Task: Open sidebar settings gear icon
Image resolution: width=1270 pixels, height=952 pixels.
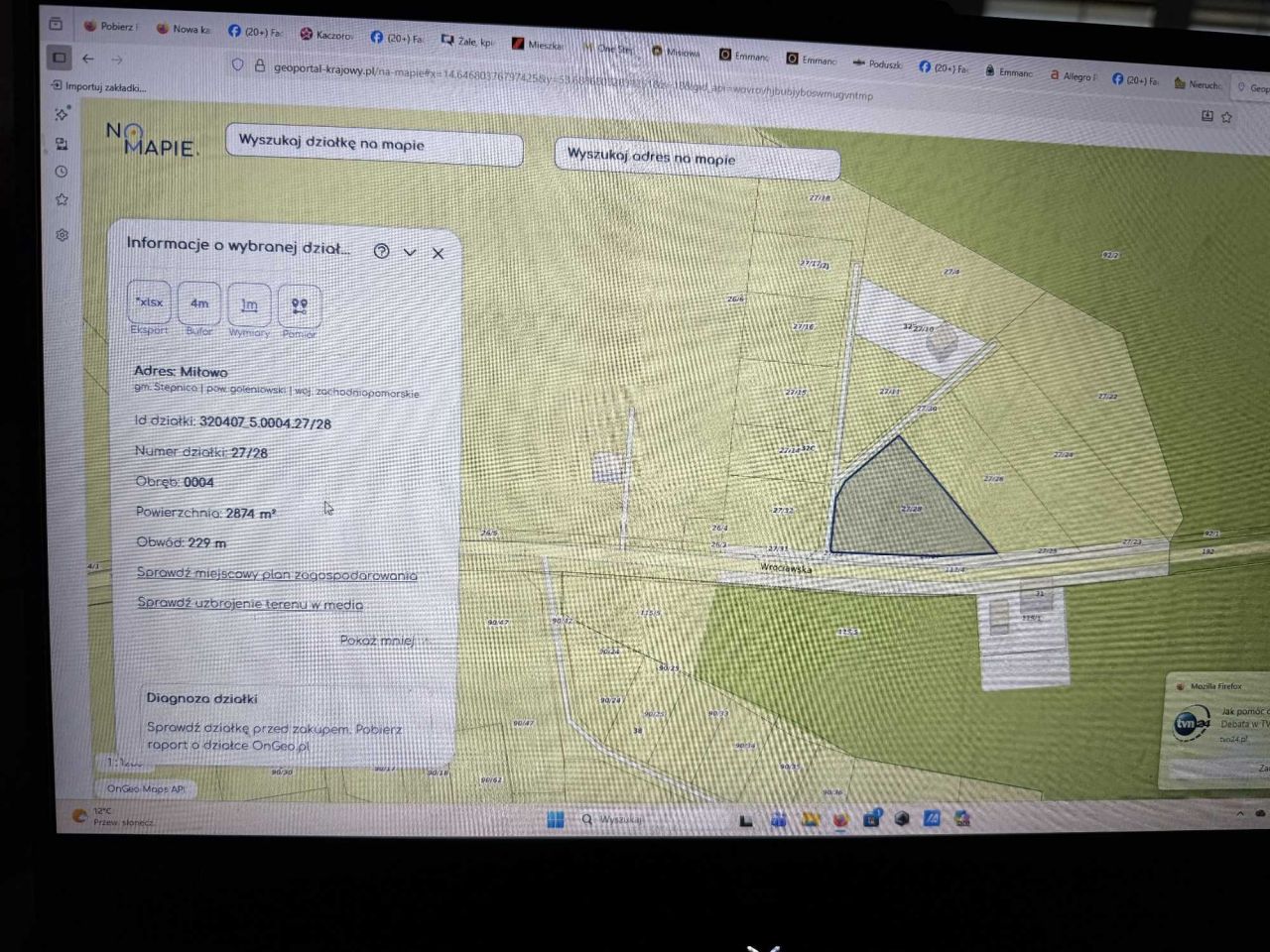Action: click(63, 235)
